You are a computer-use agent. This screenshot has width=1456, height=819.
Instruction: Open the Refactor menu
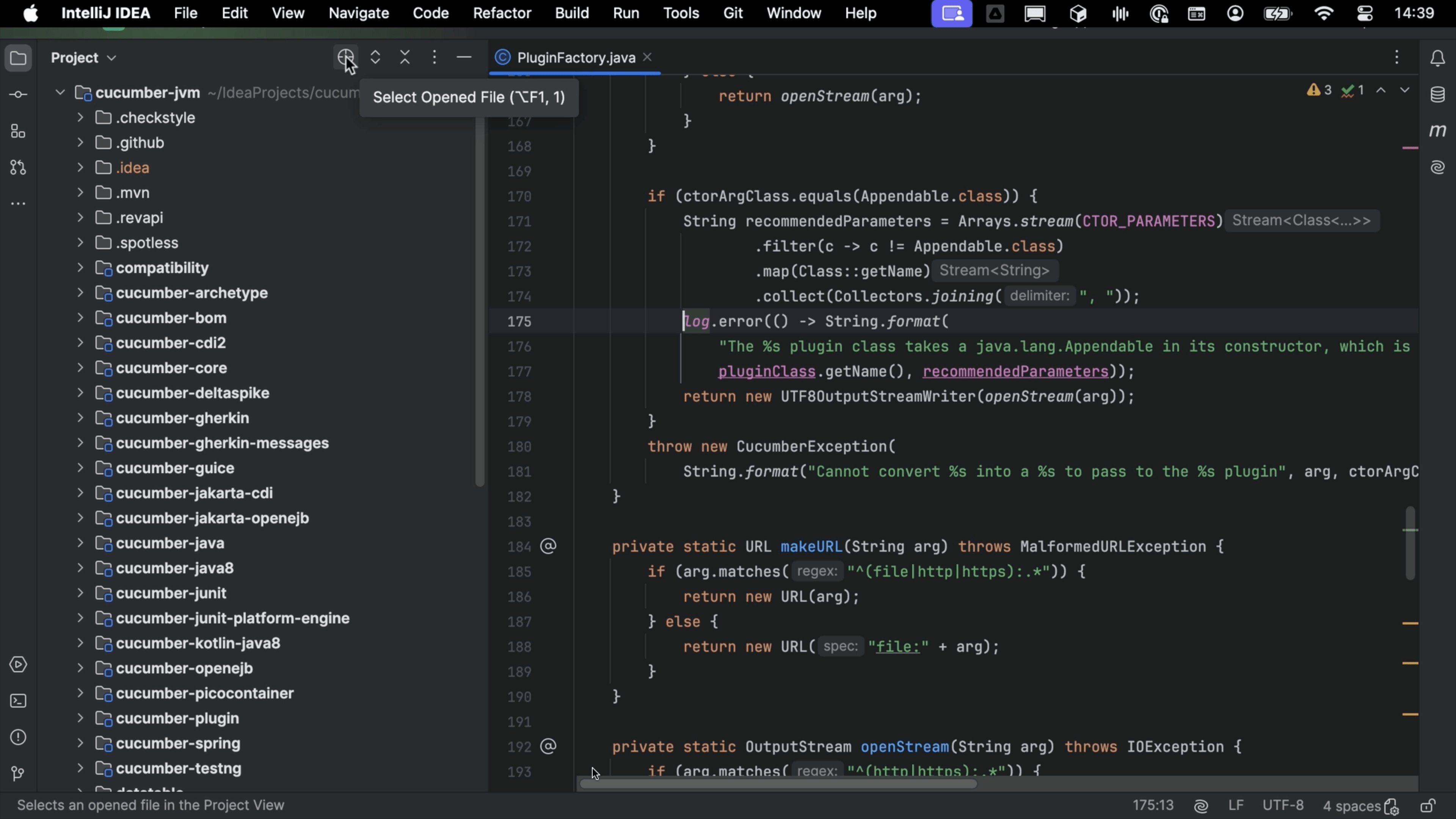501,13
